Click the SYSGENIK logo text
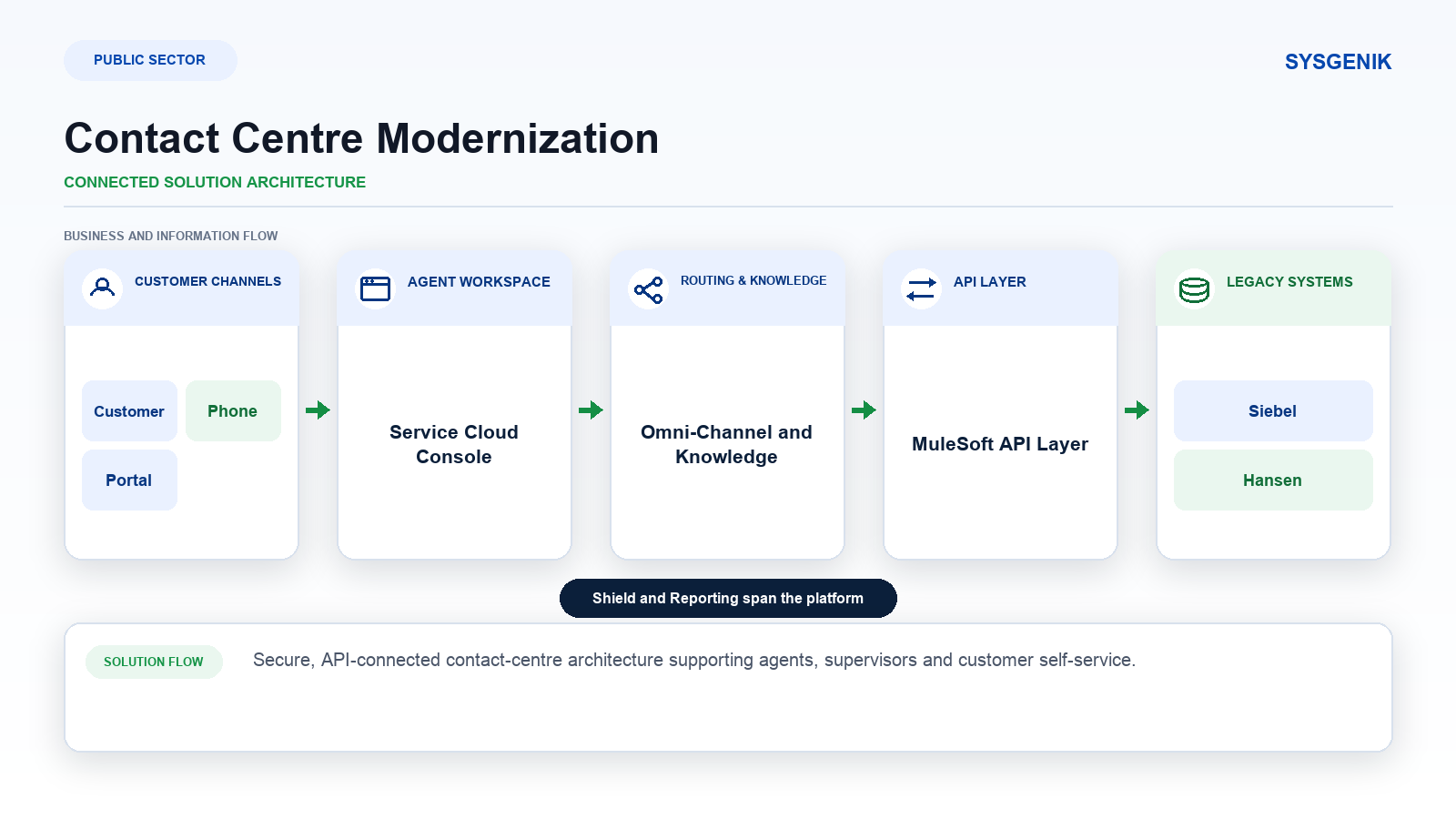Viewport: 1456px width, 819px height. (x=1339, y=62)
